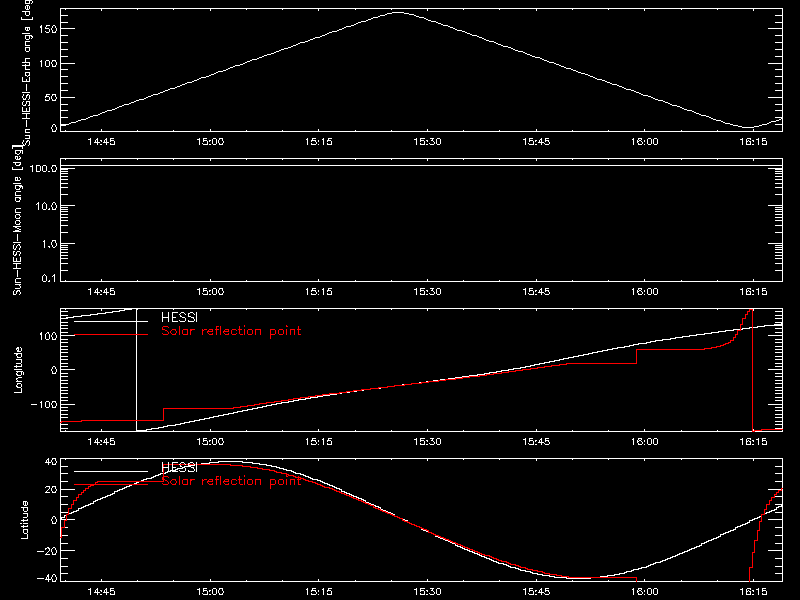This screenshot has height=600, width=800.
Task: Click 16:00 under the Latitude plot
Action: point(645,592)
